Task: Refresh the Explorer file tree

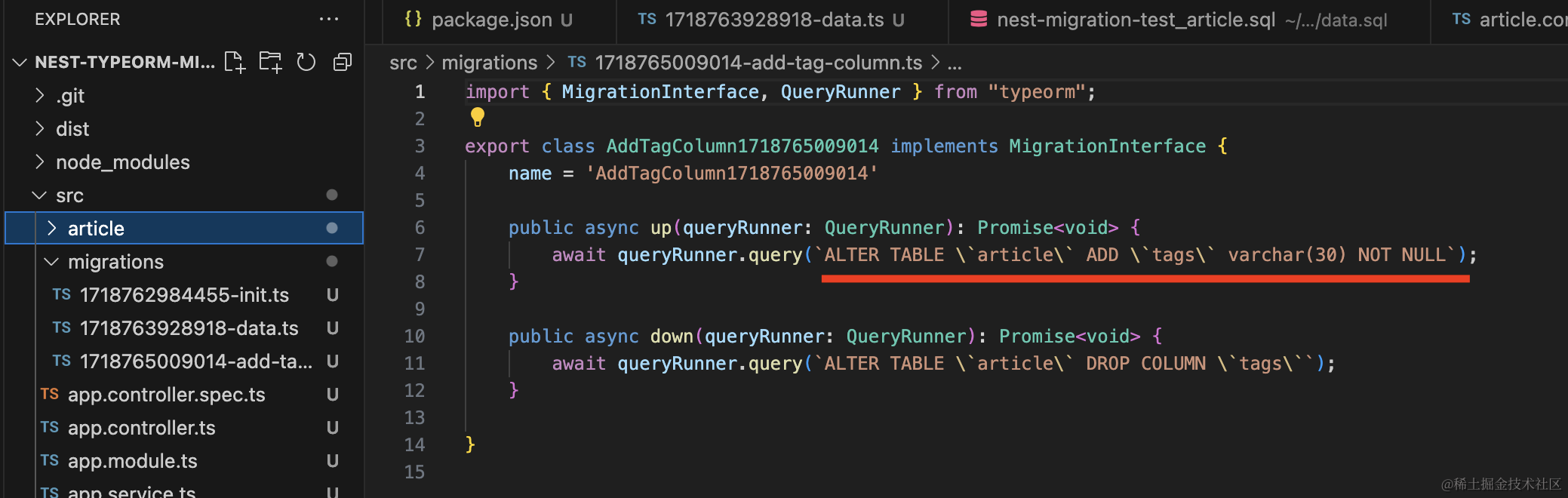Action: click(306, 62)
